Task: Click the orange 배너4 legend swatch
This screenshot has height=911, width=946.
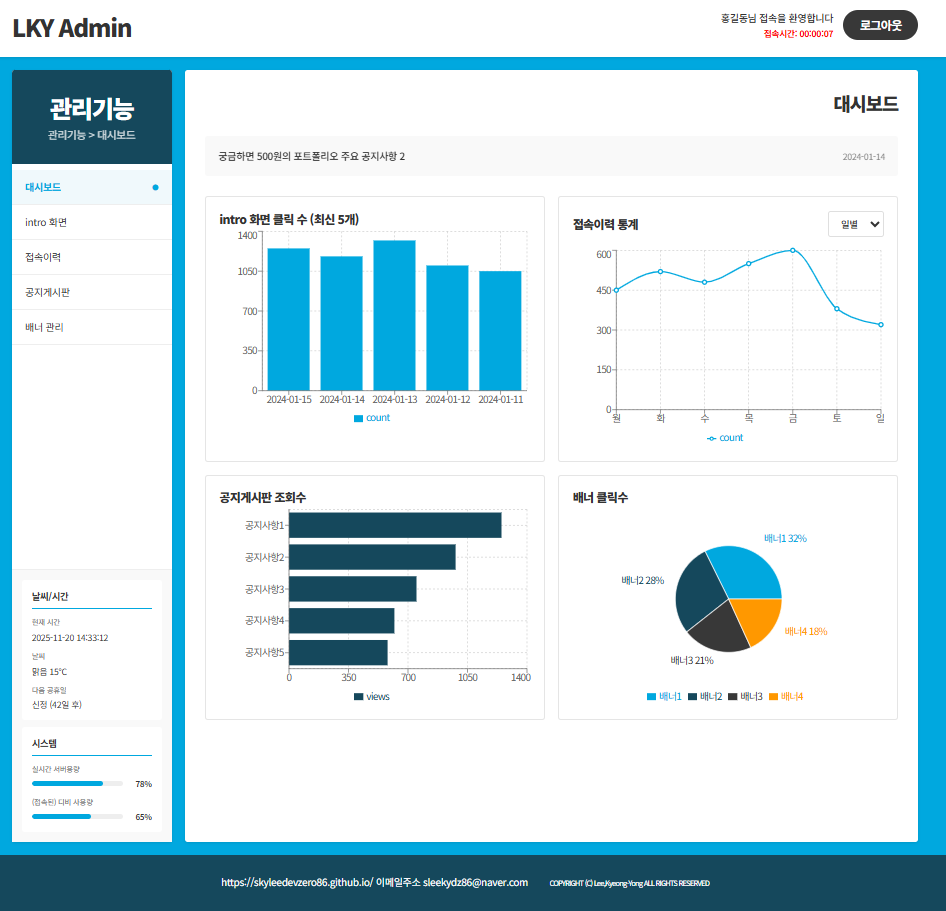Action: pos(774,696)
